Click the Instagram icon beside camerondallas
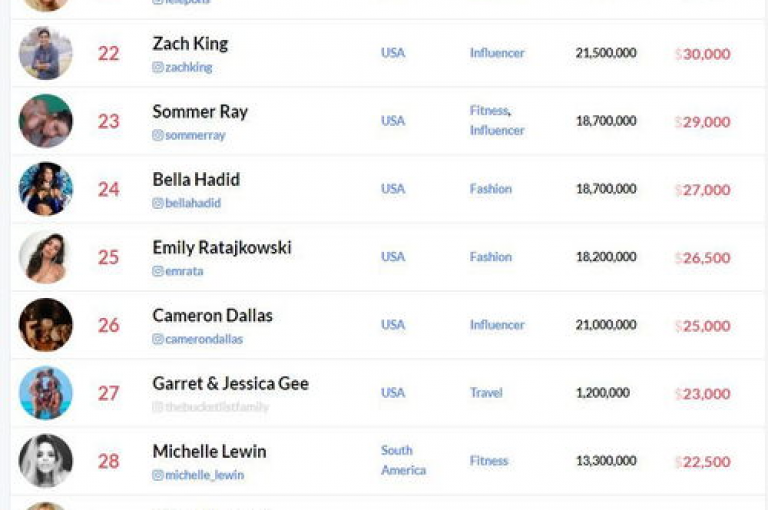Screen dimensions: 768x510 pyautogui.click(x=158, y=339)
